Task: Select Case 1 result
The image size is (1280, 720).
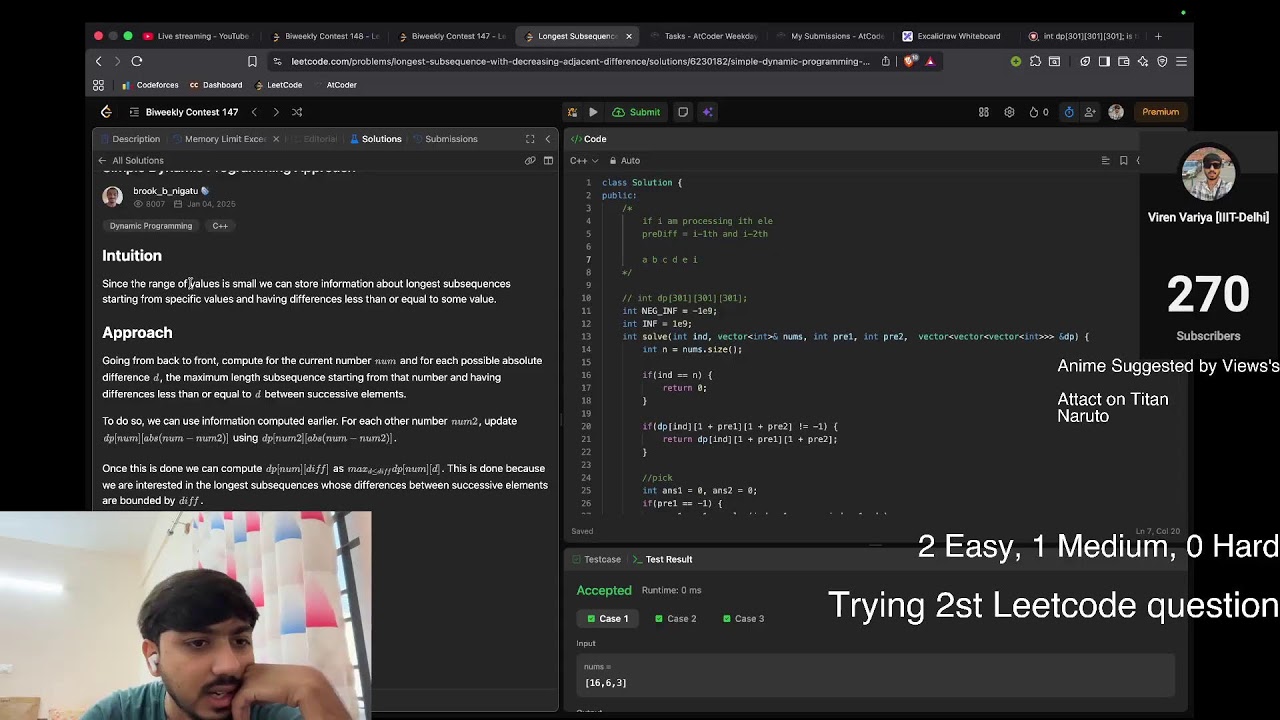Action: pyautogui.click(x=607, y=619)
